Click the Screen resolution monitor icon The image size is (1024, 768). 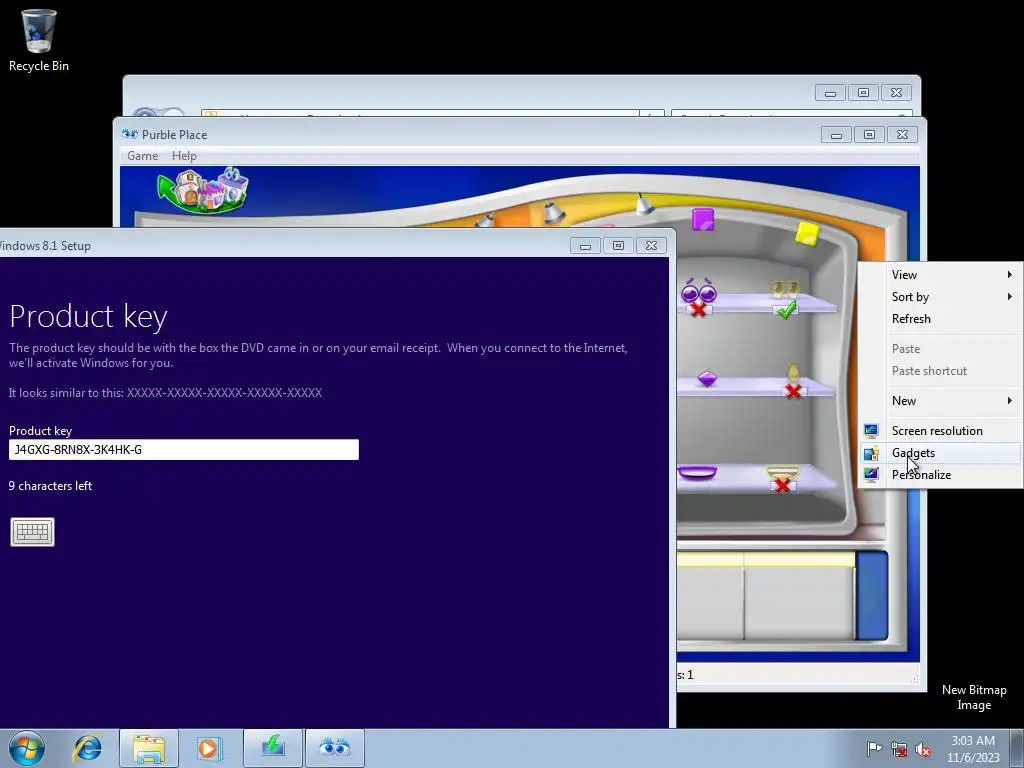coord(871,431)
